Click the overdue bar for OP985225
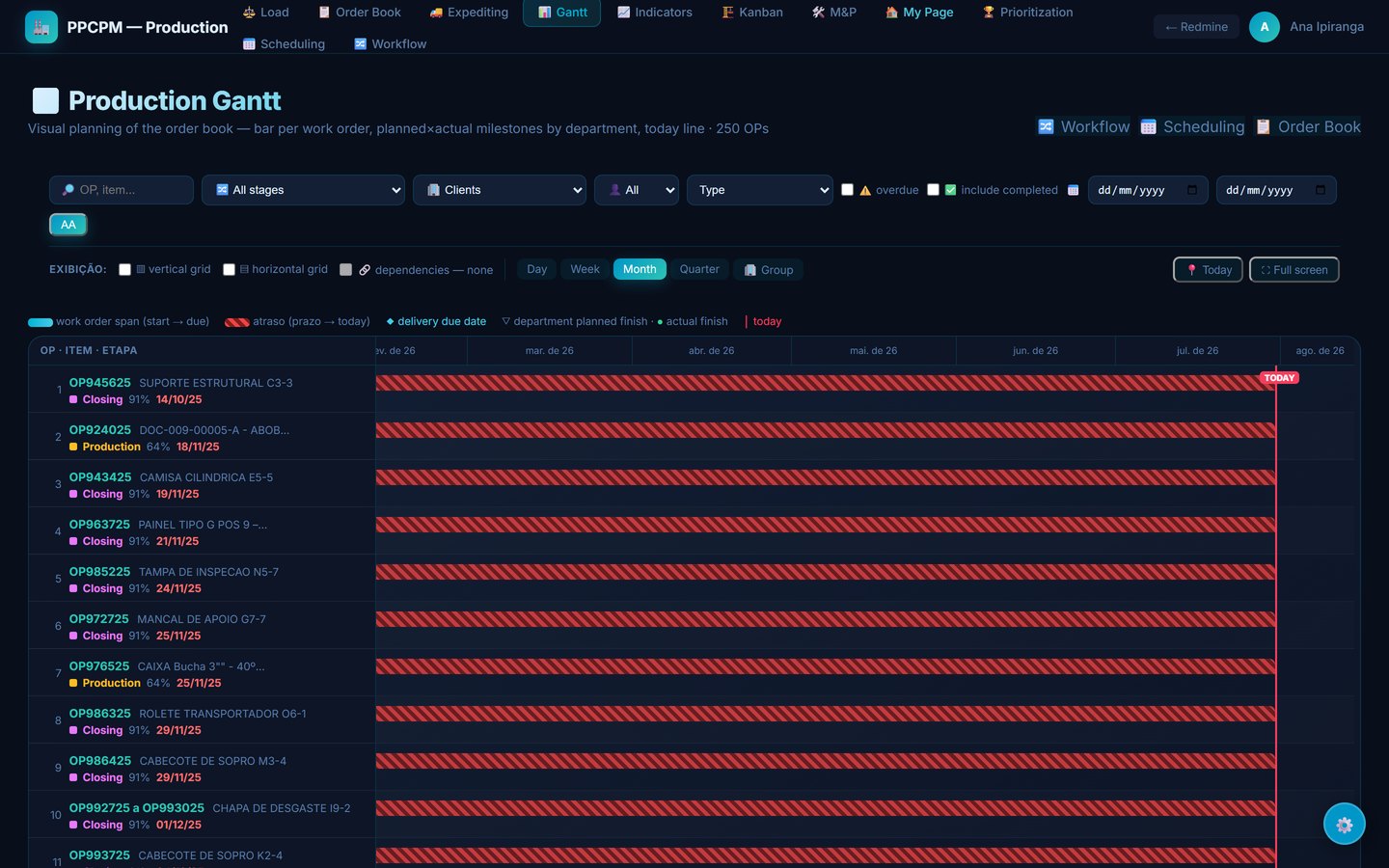 pos(826,572)
